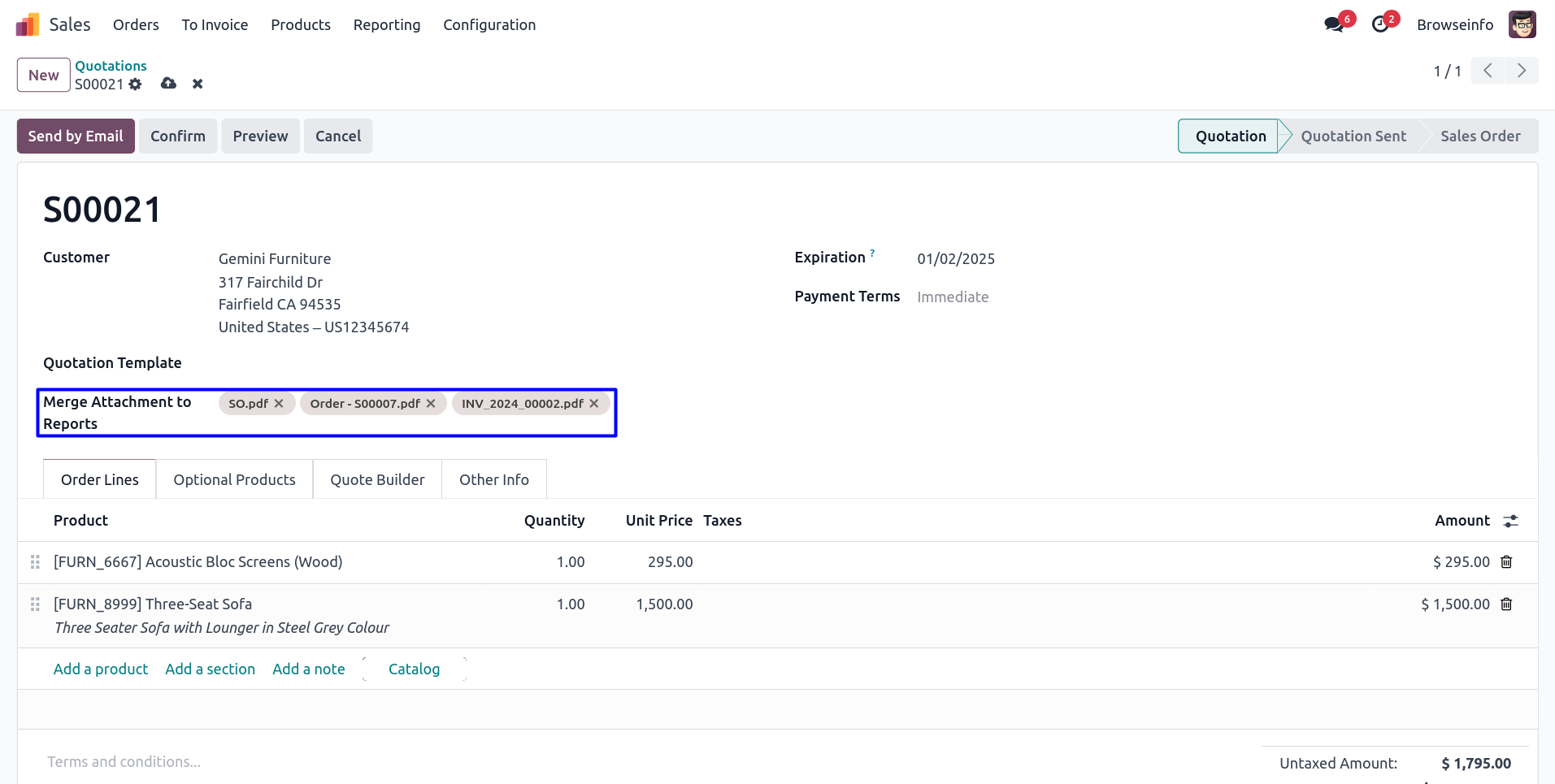Remove the SO.pdf attachment tag
Viewport: 1555px width, 784px height.
[x=279, y=404]
